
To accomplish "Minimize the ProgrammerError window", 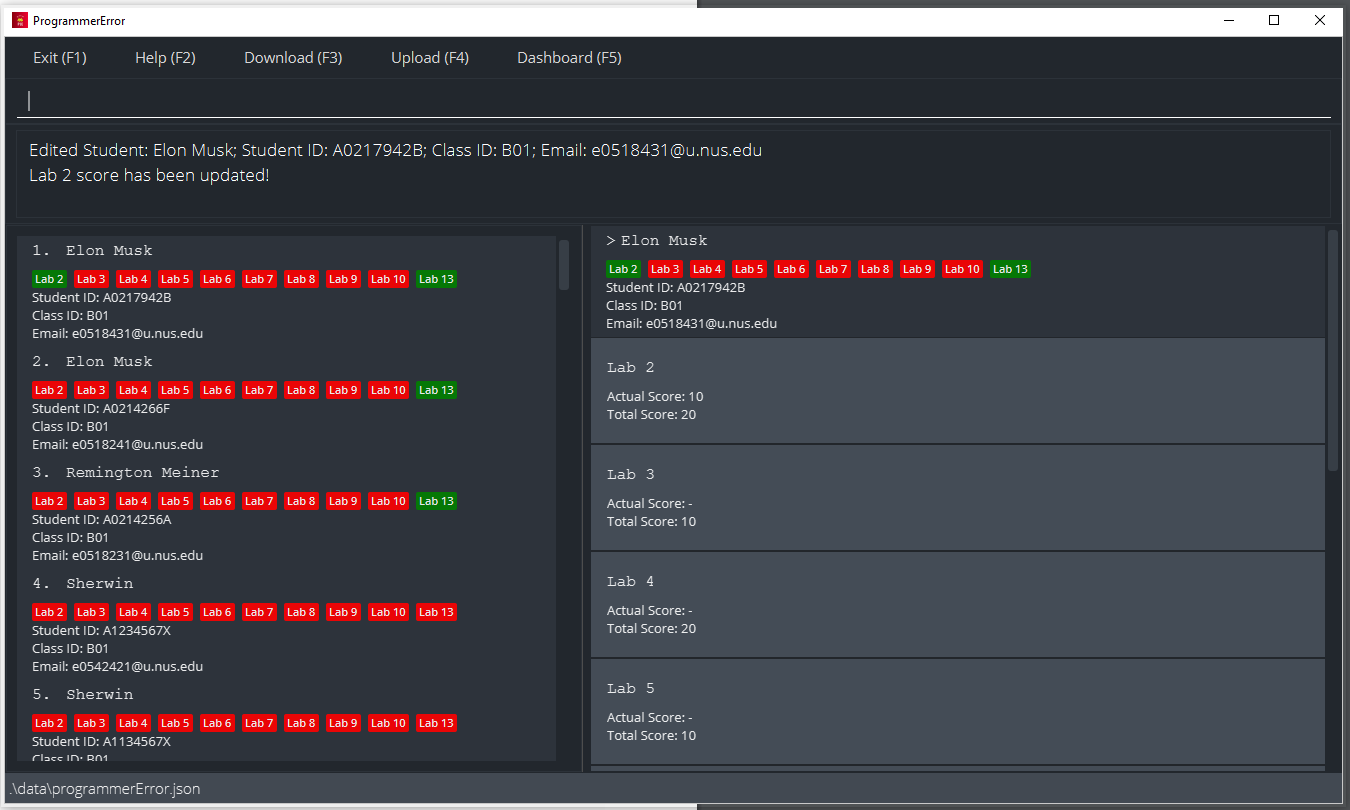I will pyautogui.click(x=1228, y=20).
